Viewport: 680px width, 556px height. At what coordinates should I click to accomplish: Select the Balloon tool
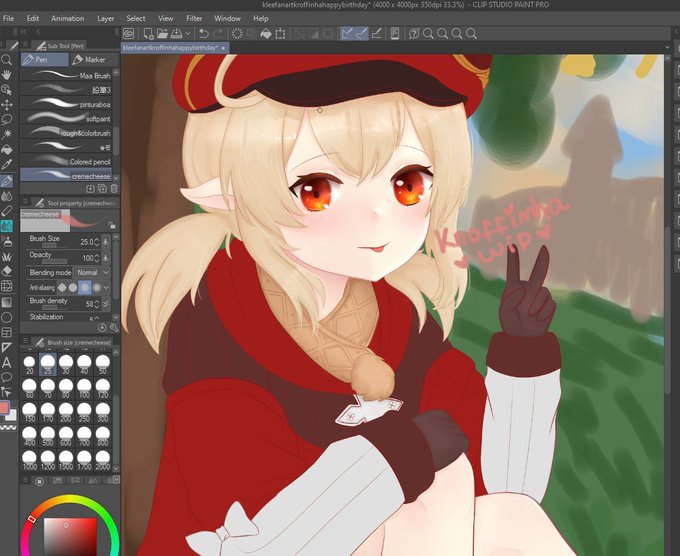[x=7, y=377]
